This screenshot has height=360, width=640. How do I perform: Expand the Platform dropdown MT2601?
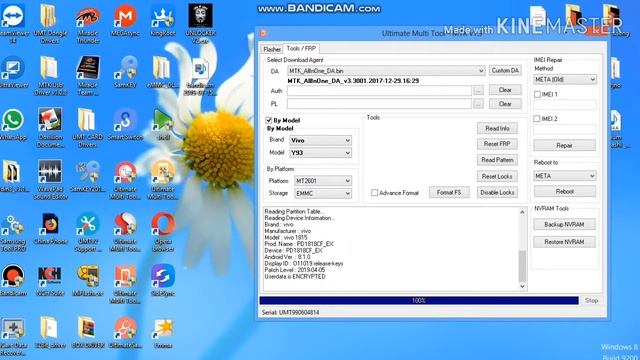323,181
